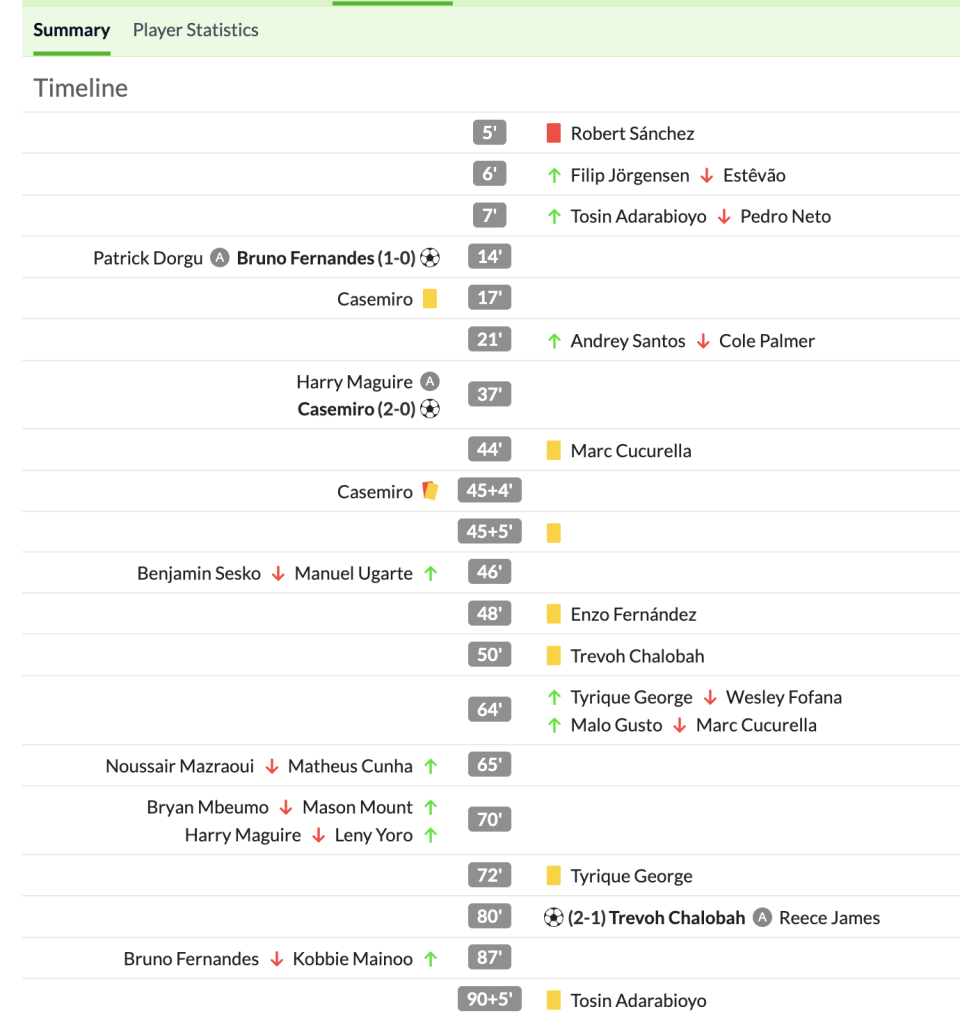
Task: Click the Casemiro (2-0) goal scorer link
Action: [356, 409]
